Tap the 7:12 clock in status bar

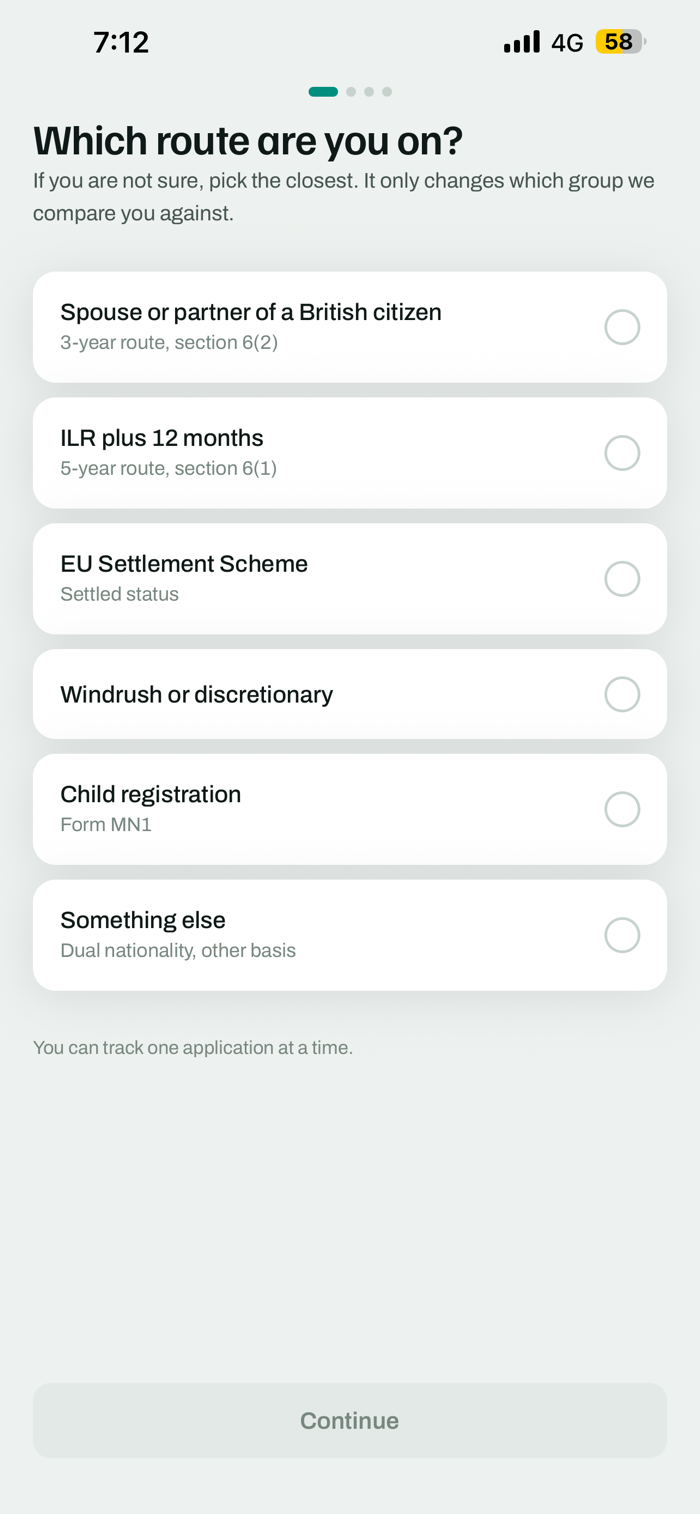point(121,42)
